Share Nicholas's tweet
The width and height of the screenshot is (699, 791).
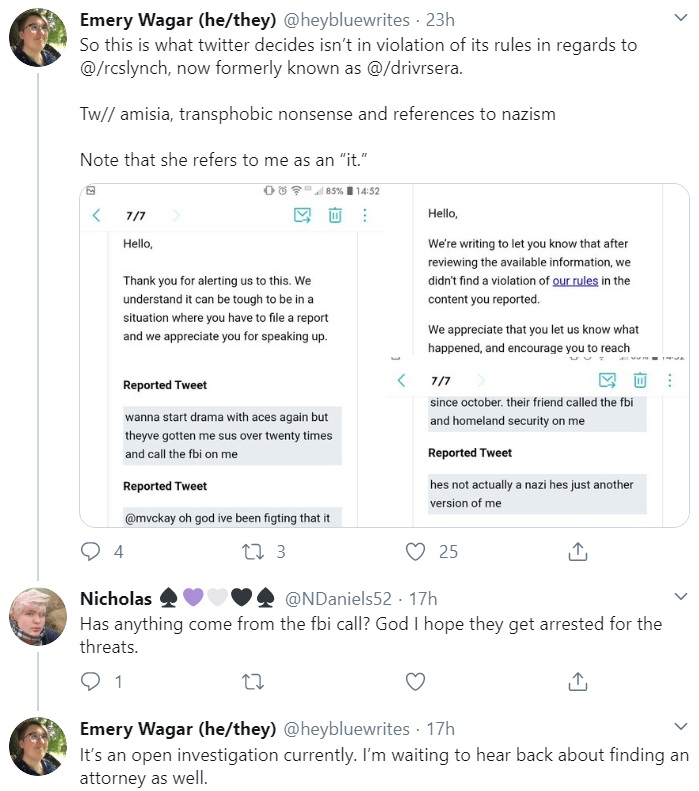pyautogui.click(x=578, y=682)
